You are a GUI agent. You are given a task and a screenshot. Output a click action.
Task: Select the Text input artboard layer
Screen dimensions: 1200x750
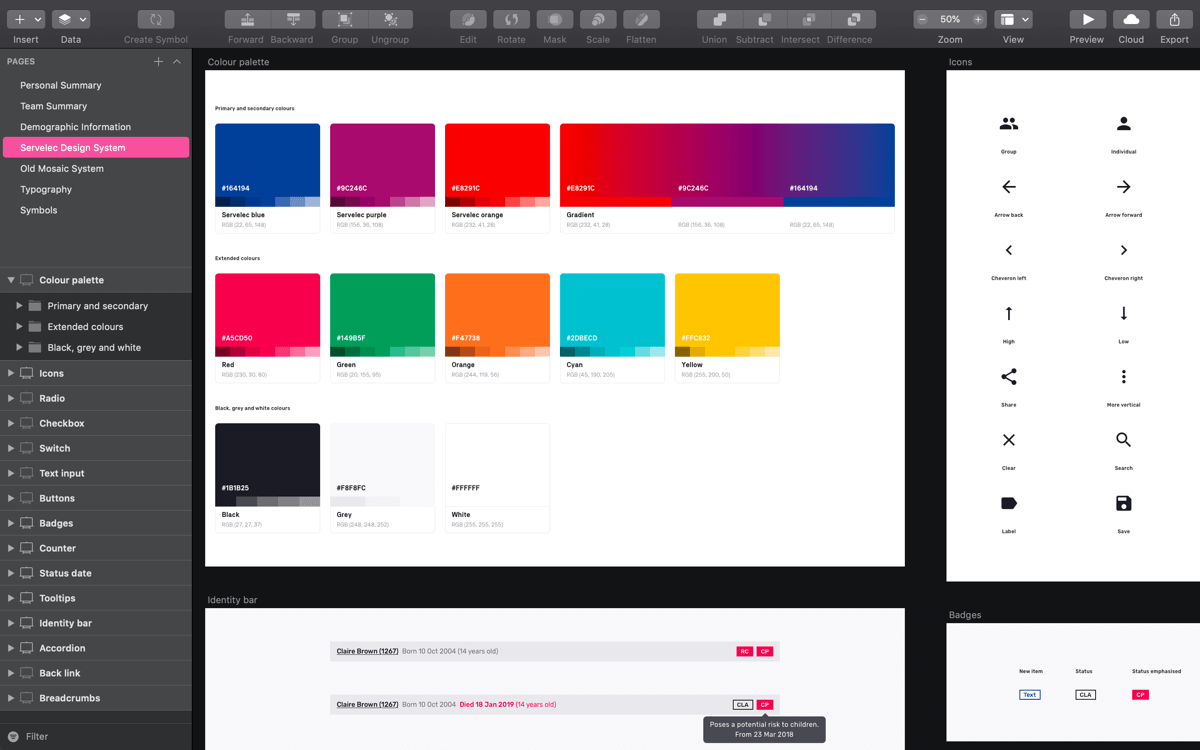coord(96,473)
